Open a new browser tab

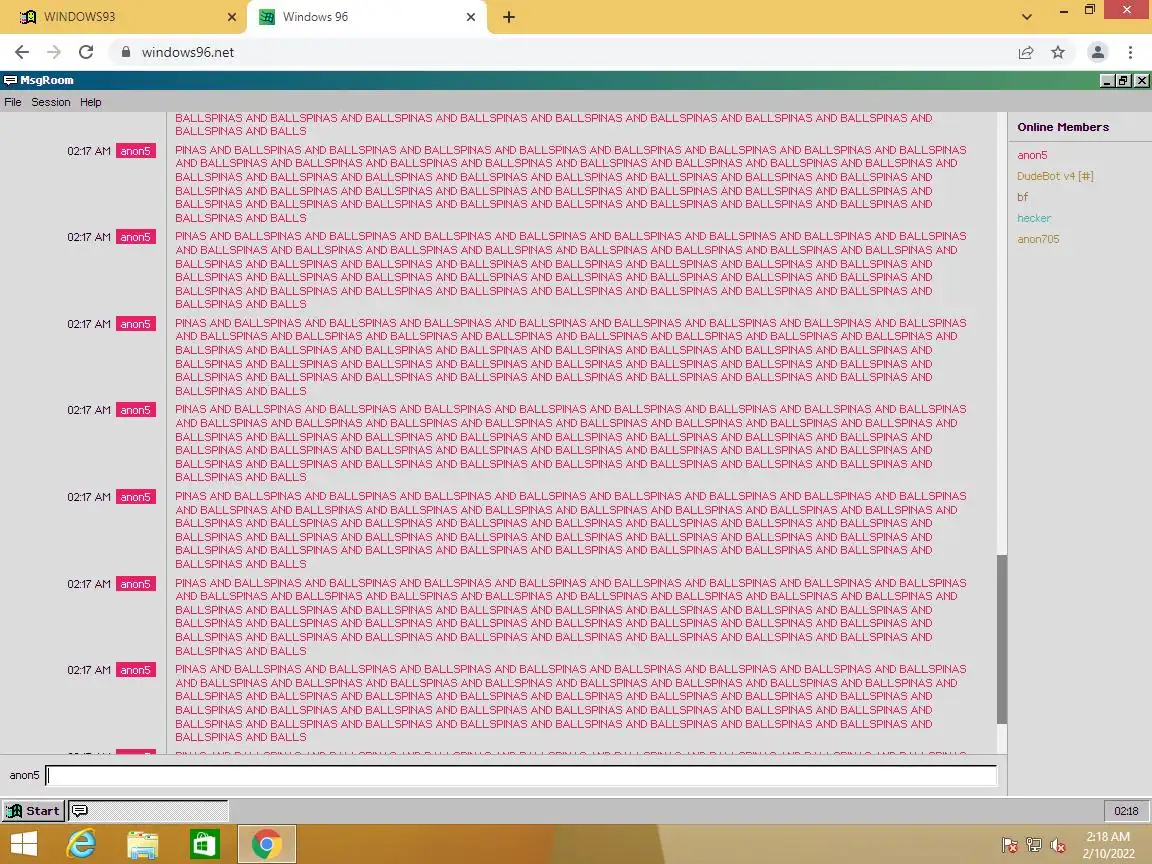click(508, 17)
